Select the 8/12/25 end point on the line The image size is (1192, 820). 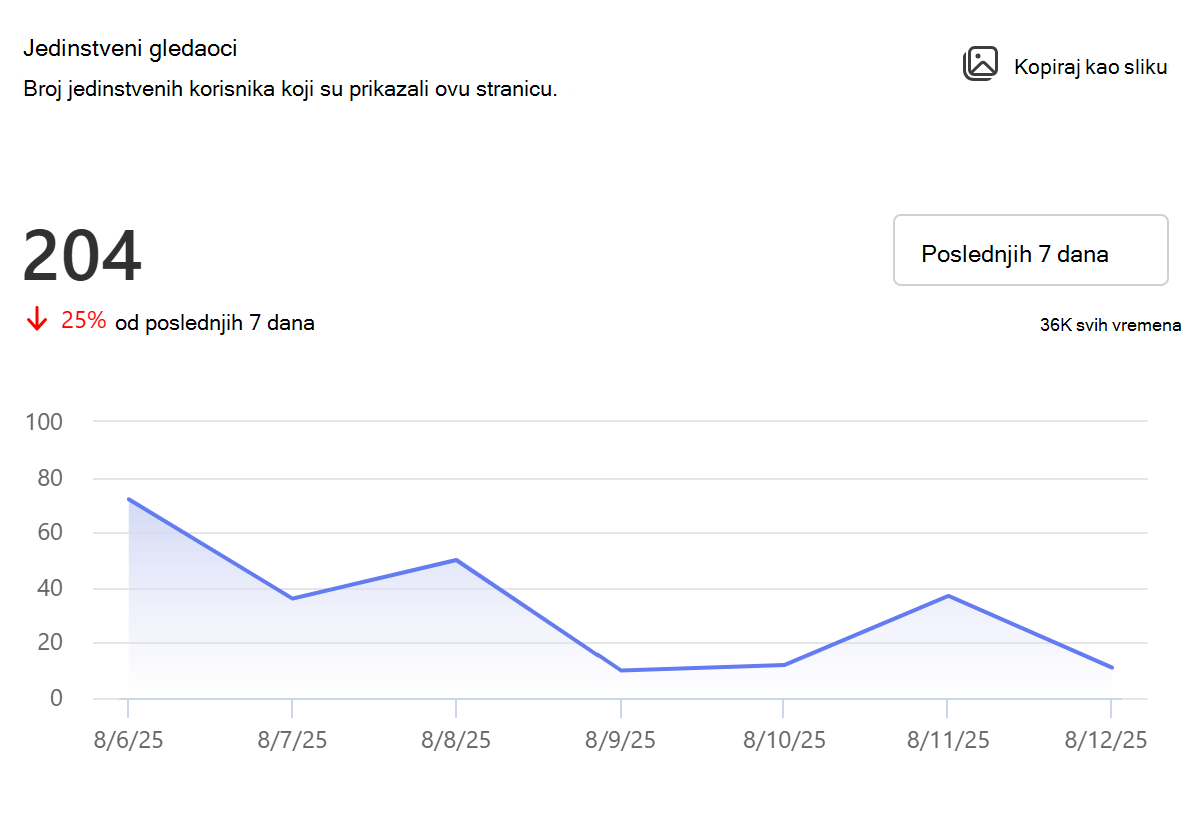point(1111,668)
